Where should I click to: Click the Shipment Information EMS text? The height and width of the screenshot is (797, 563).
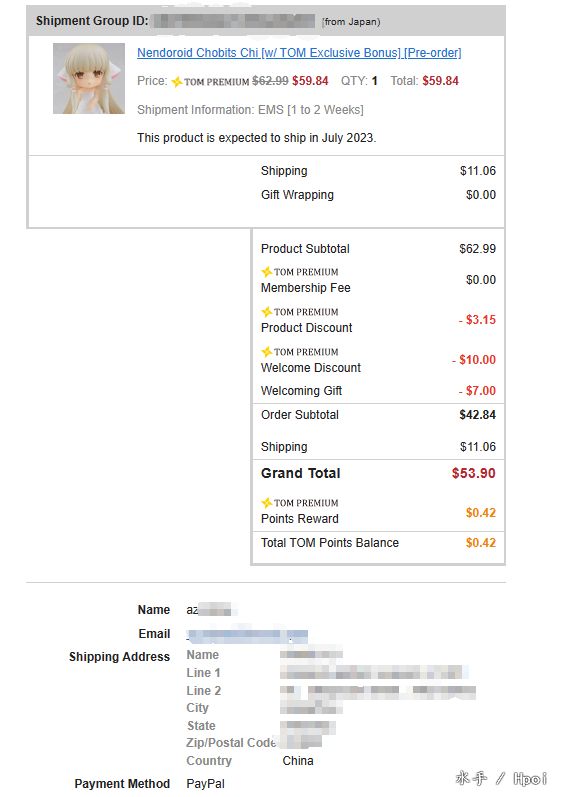(251, 110)
